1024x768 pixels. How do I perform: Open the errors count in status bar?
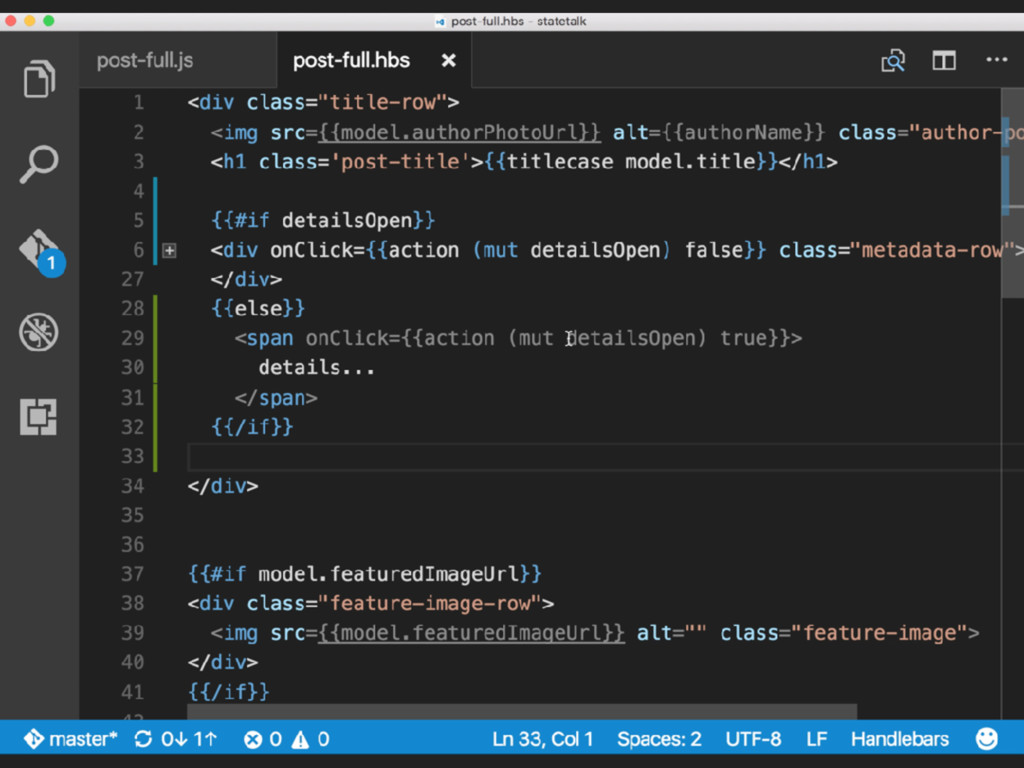pyautogui.click(x=263, y=739)
